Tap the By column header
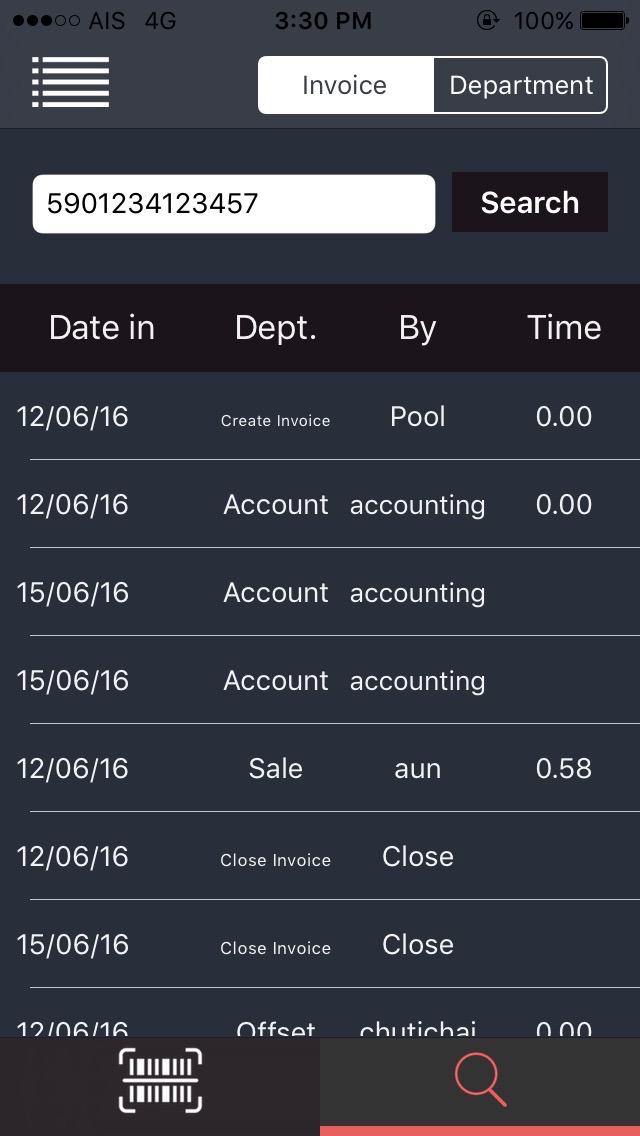 click(x=417, y=328)
